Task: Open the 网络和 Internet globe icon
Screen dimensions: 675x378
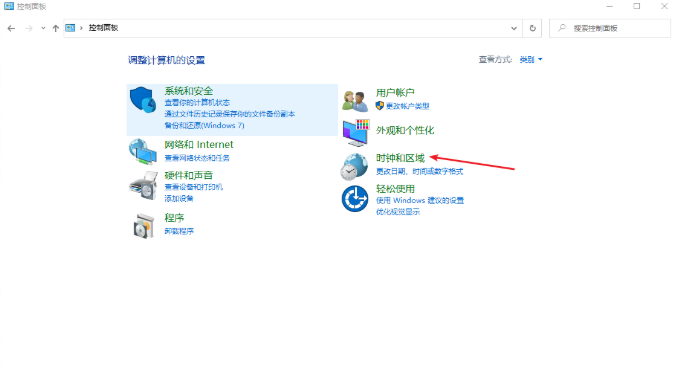Action: [142, 152]
